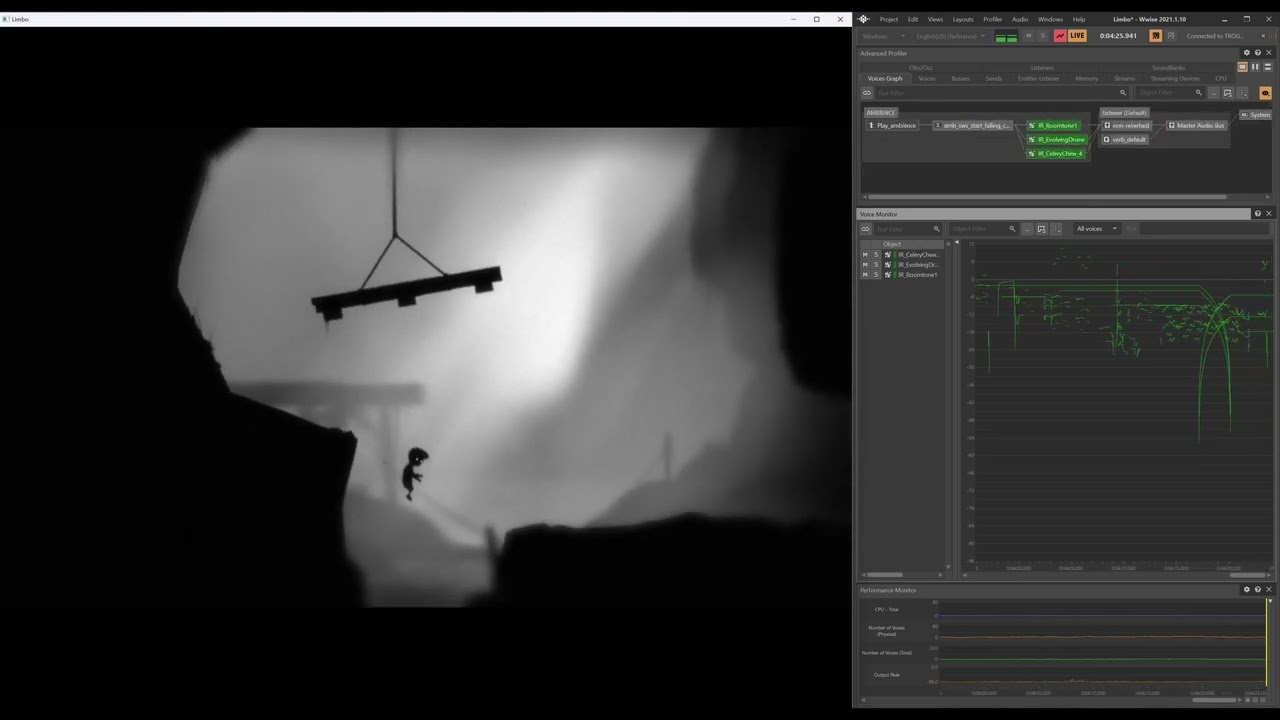Toggle the toolbar Solo (S) button
This screenshot has width=1280, height=720.
(x=1042, y=36)
